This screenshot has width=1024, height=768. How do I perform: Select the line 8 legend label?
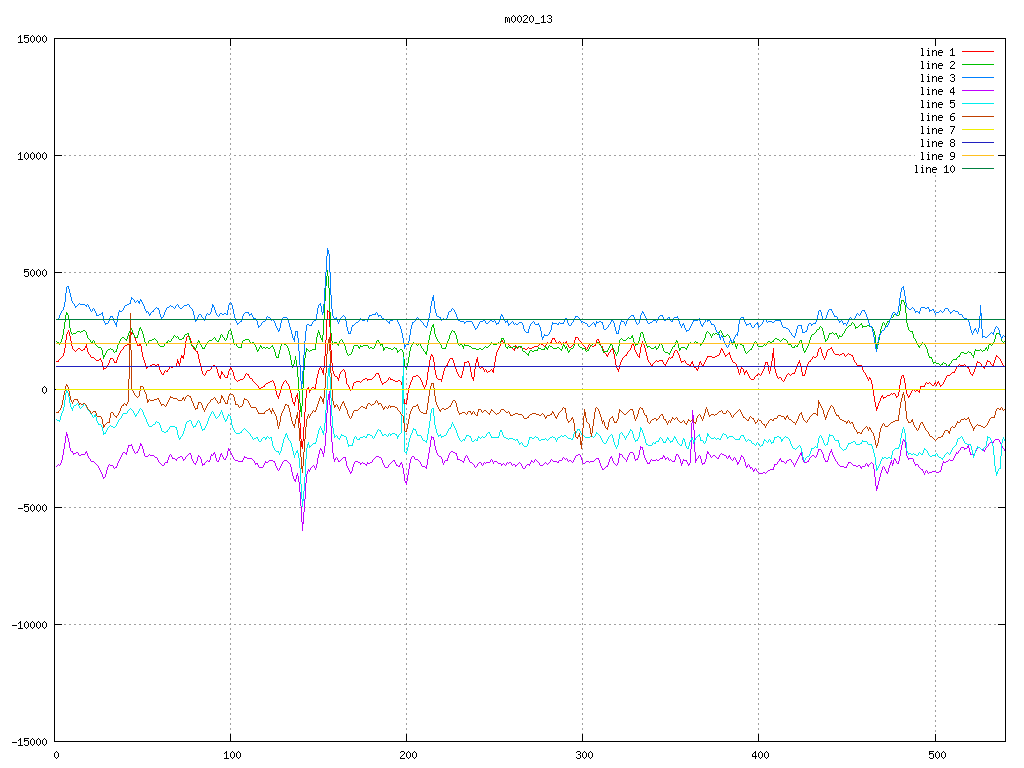click(937, 143)
